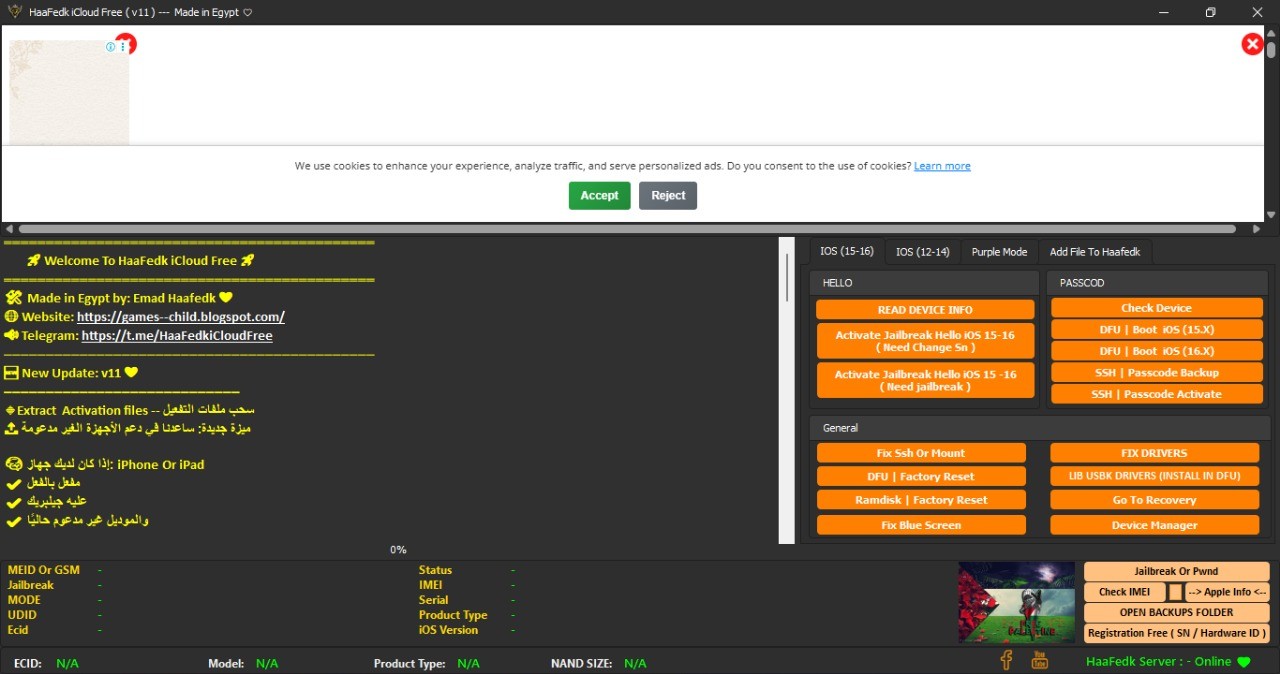
Task: Click the ad info (i) icon
Action: [111, 47]
